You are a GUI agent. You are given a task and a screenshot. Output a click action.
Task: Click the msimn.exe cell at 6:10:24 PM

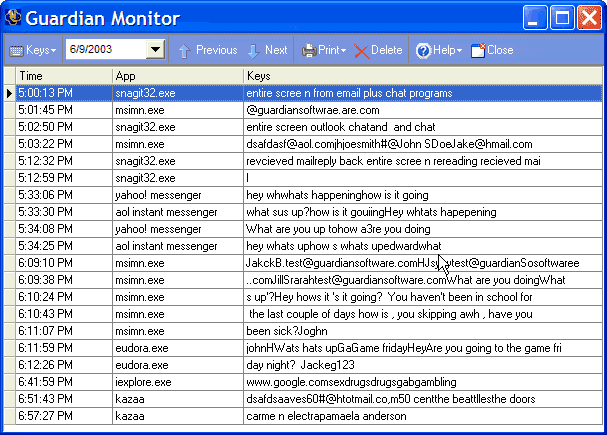click(178, 297)
